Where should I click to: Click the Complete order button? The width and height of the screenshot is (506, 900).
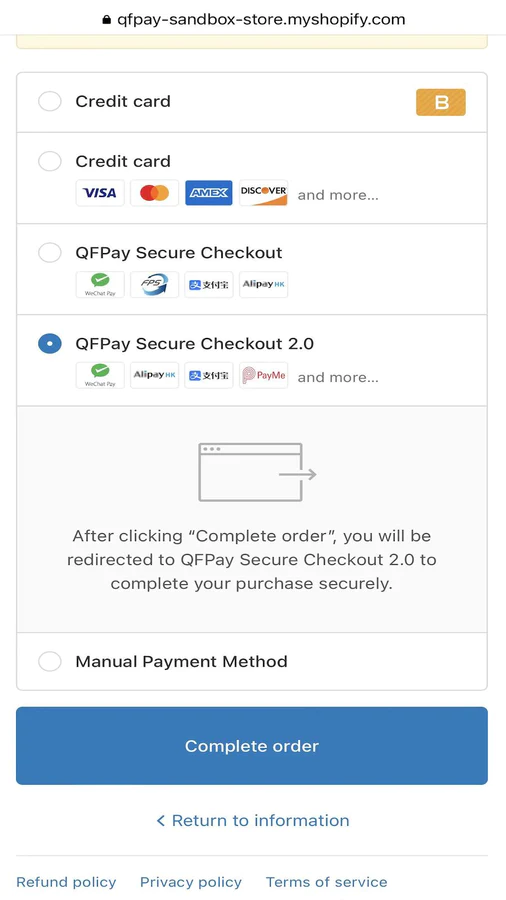tap(252, 746)
